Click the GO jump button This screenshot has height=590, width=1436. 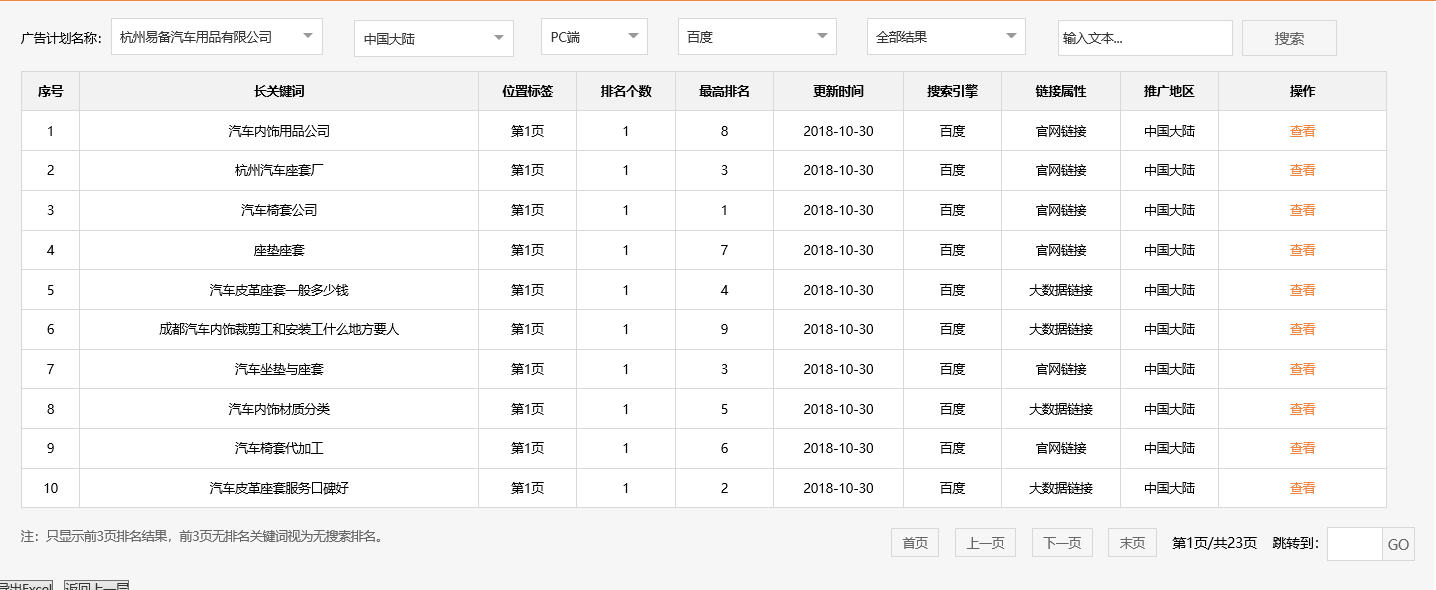point(1397,543)
